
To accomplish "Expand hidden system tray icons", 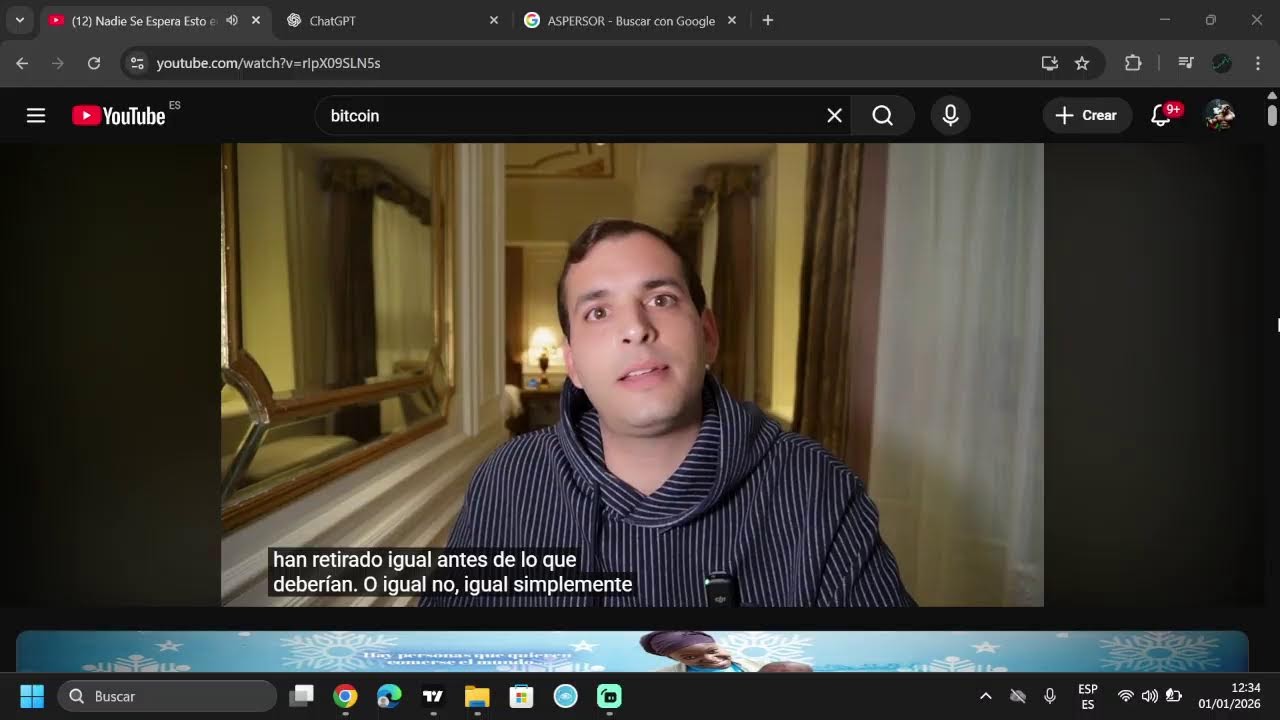I will click(985, 696).
